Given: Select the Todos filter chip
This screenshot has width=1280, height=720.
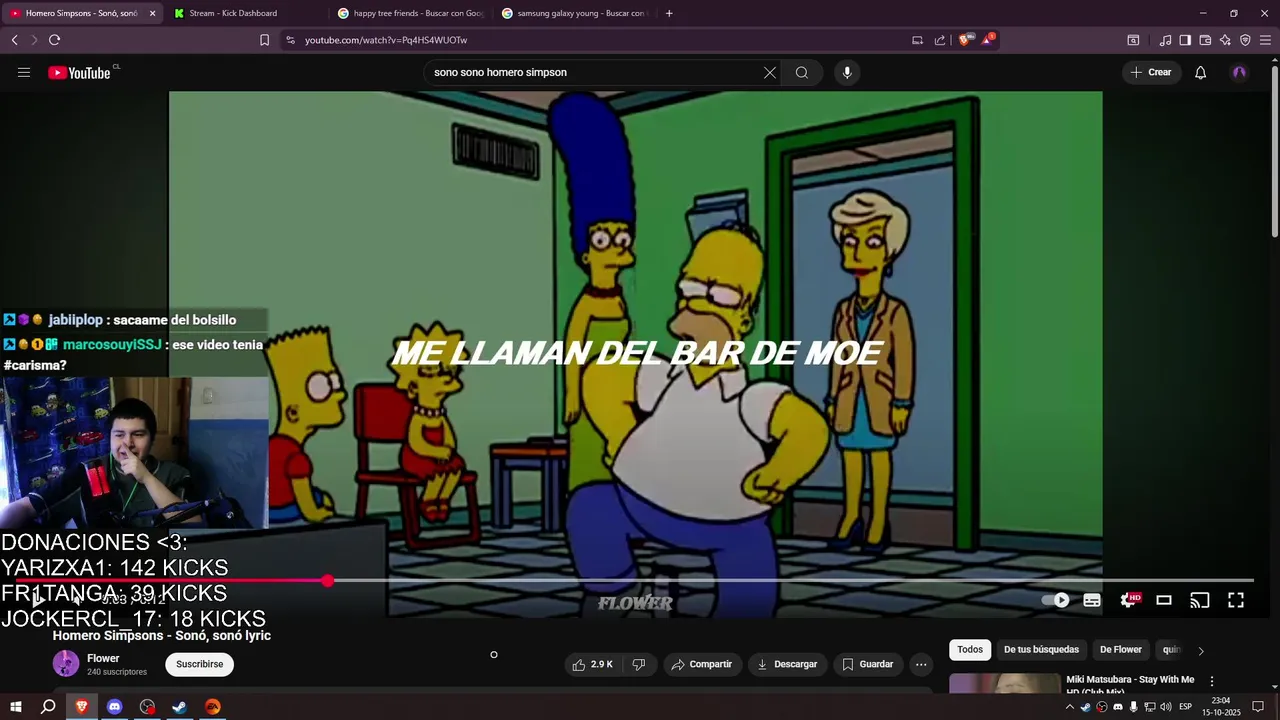Looking at the screenshot, I should pyautogui.click(x=970, y=649).
